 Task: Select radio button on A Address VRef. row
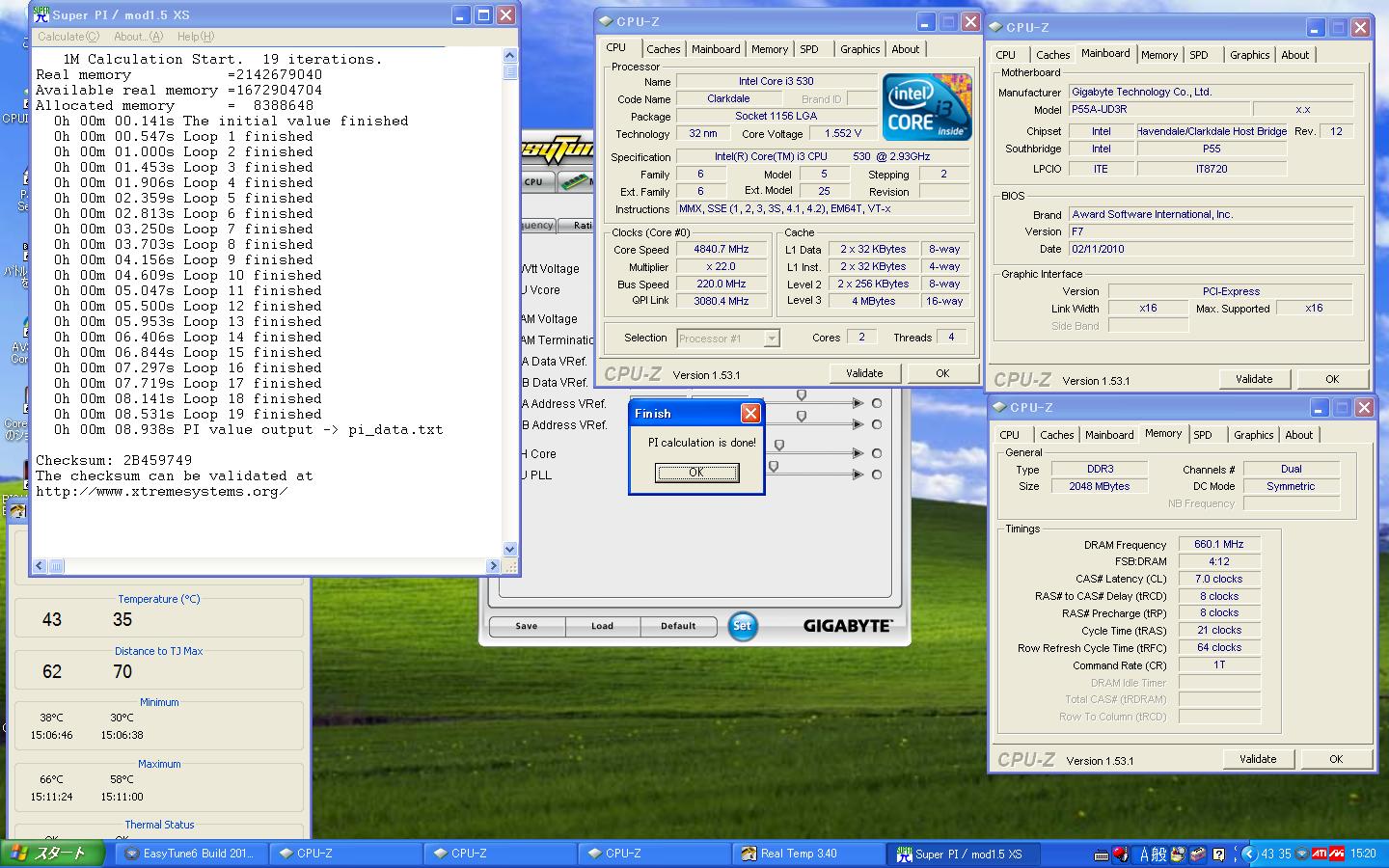click(877, 403)
